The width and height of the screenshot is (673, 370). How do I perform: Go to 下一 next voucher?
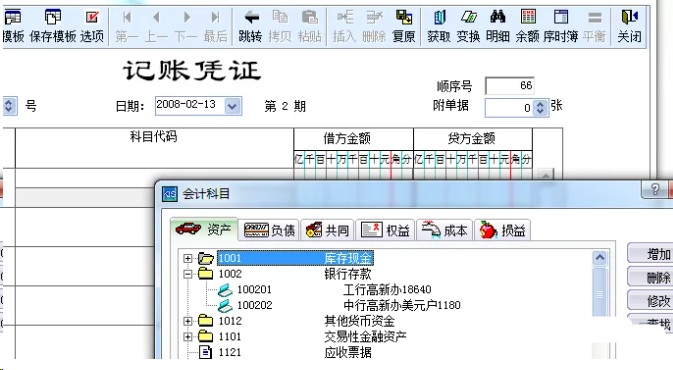(x=186, y=26)
